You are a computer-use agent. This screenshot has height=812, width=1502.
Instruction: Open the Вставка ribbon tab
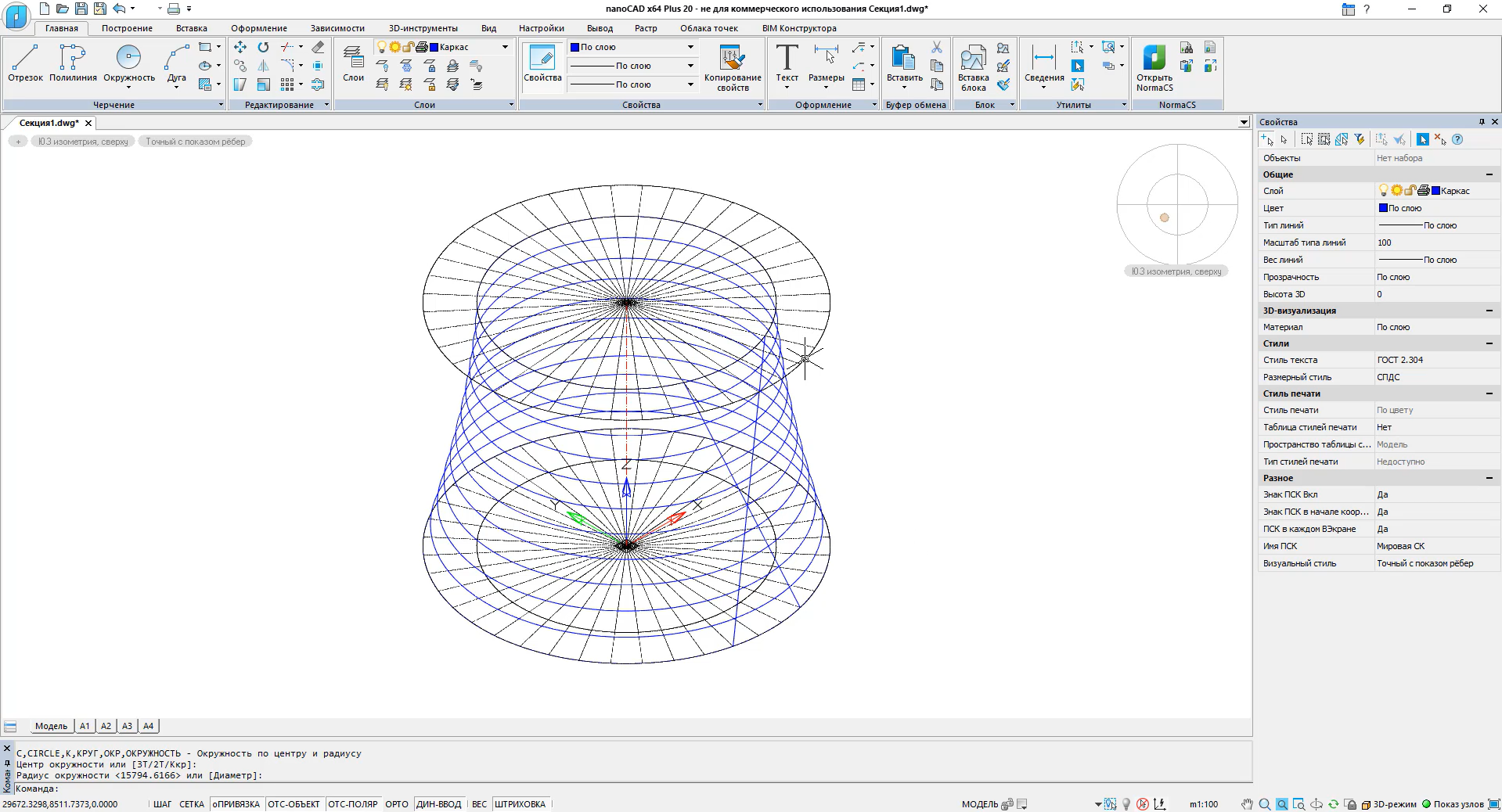point(192,28)
